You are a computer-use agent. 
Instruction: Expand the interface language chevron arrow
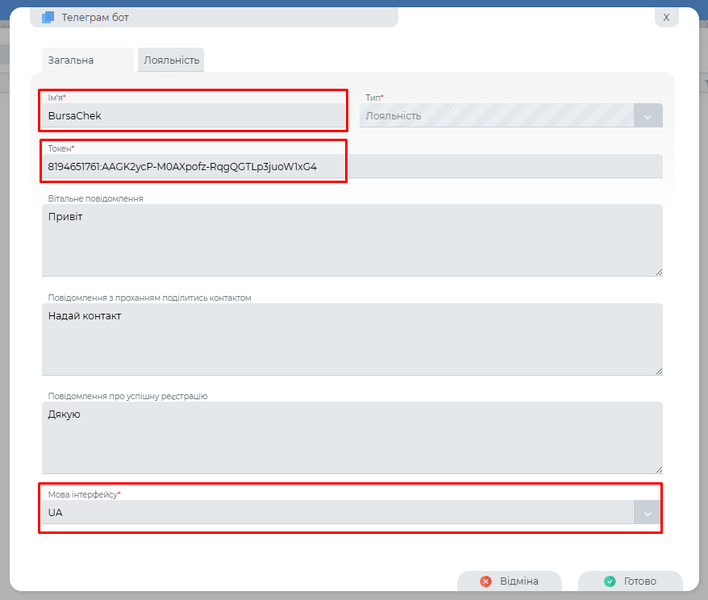[x=648, y=512]
